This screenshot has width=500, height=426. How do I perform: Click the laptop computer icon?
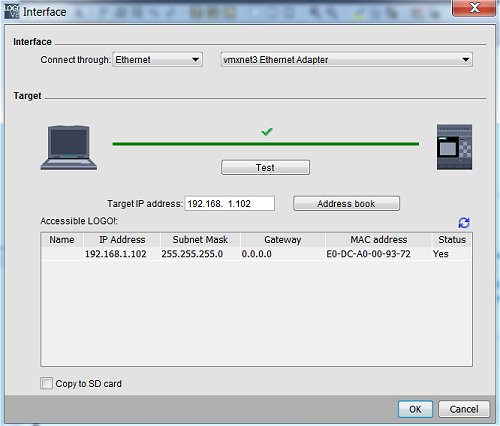69,147
